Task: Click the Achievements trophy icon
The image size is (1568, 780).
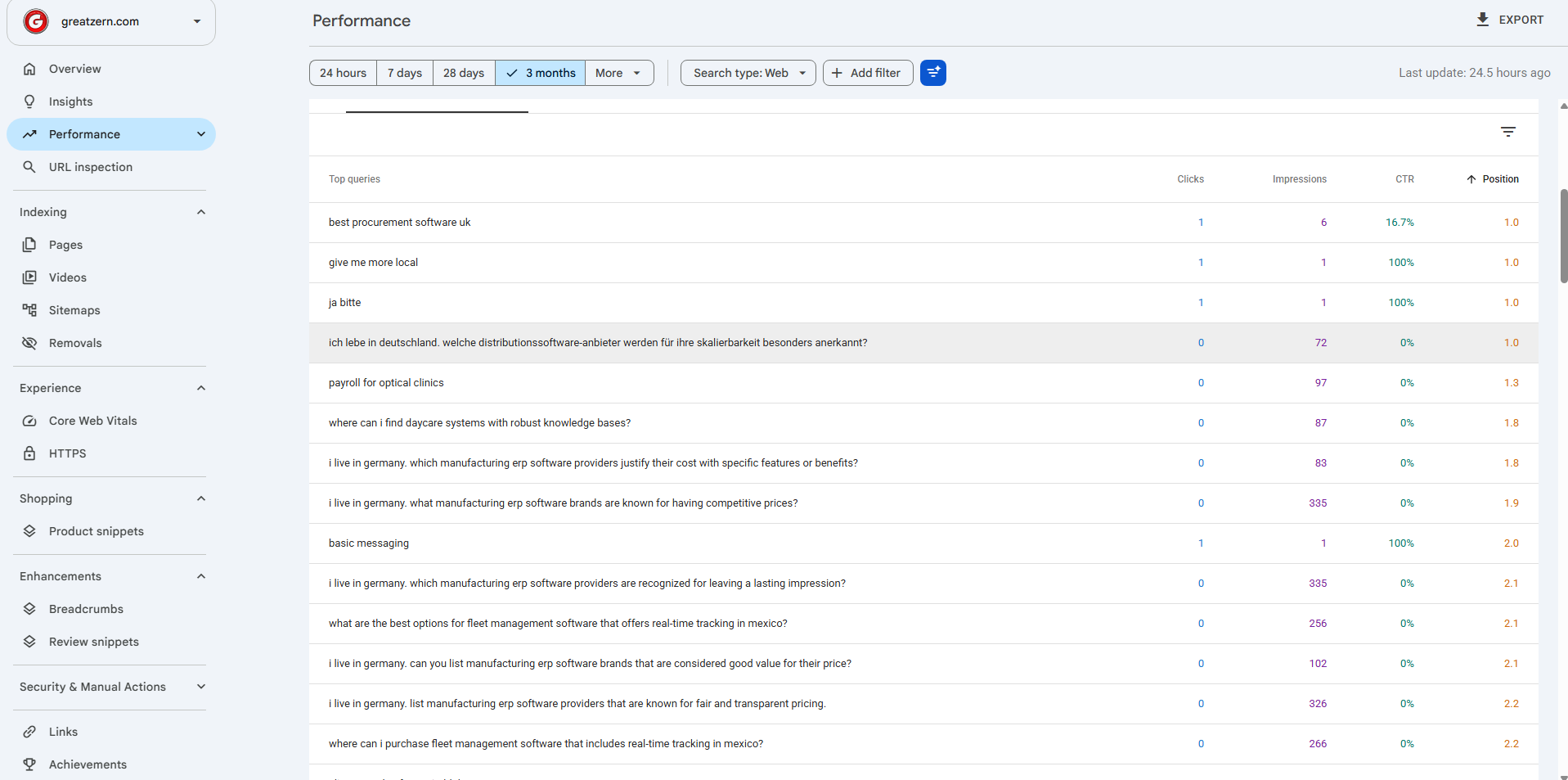Action: pos(29,764)
